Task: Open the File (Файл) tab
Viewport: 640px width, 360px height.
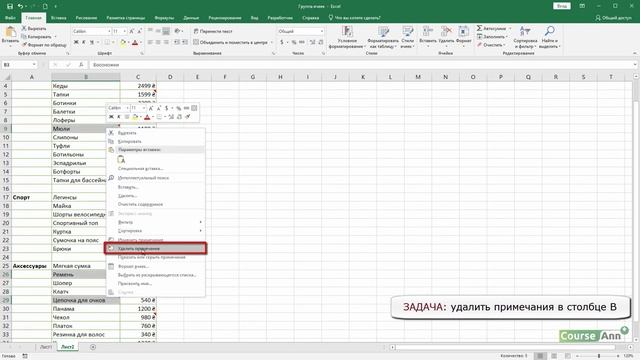Action: coord(10,18)
